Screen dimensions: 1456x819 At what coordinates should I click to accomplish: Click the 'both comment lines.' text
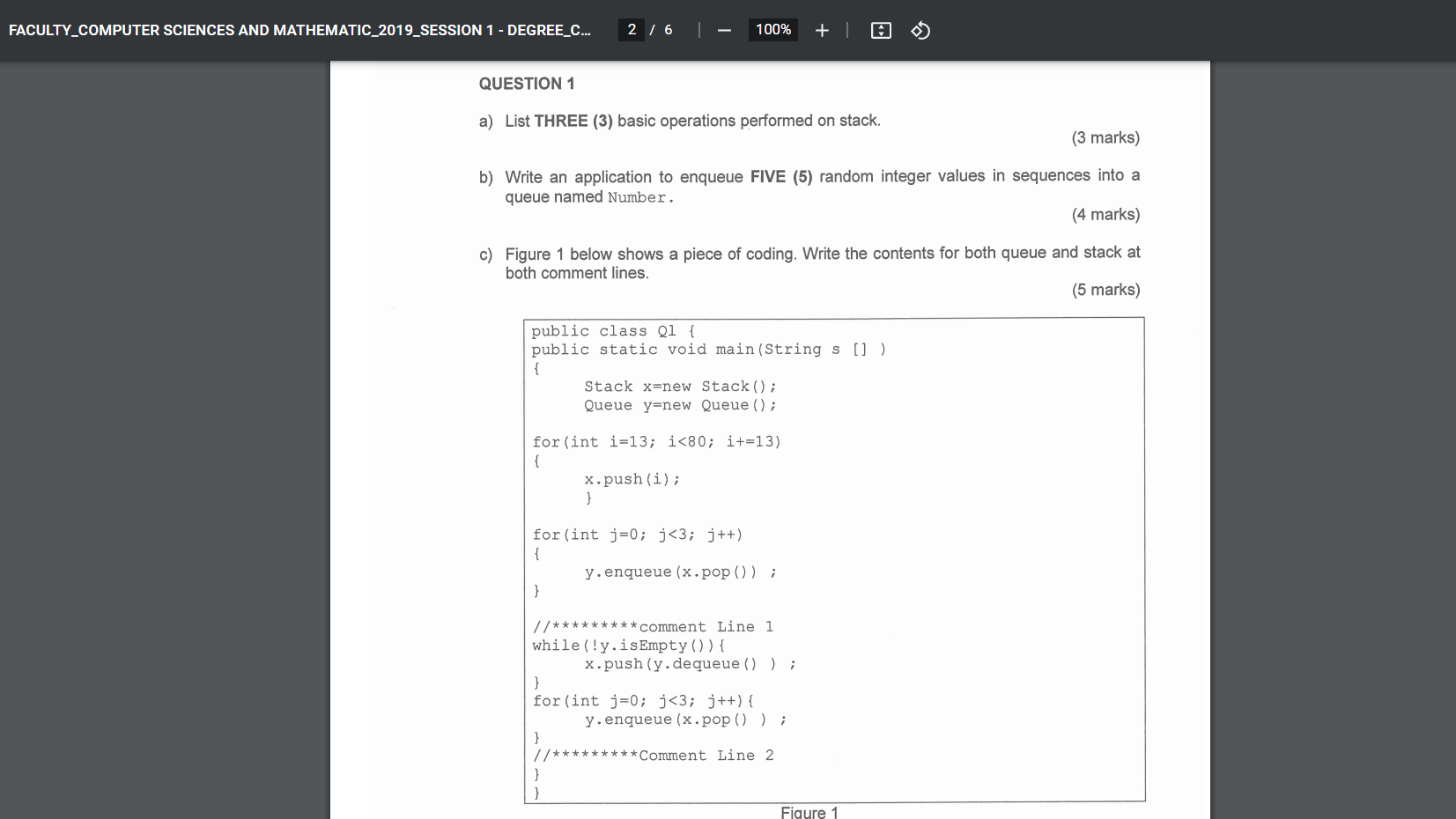pyautogui.click(x=577, y=273)
